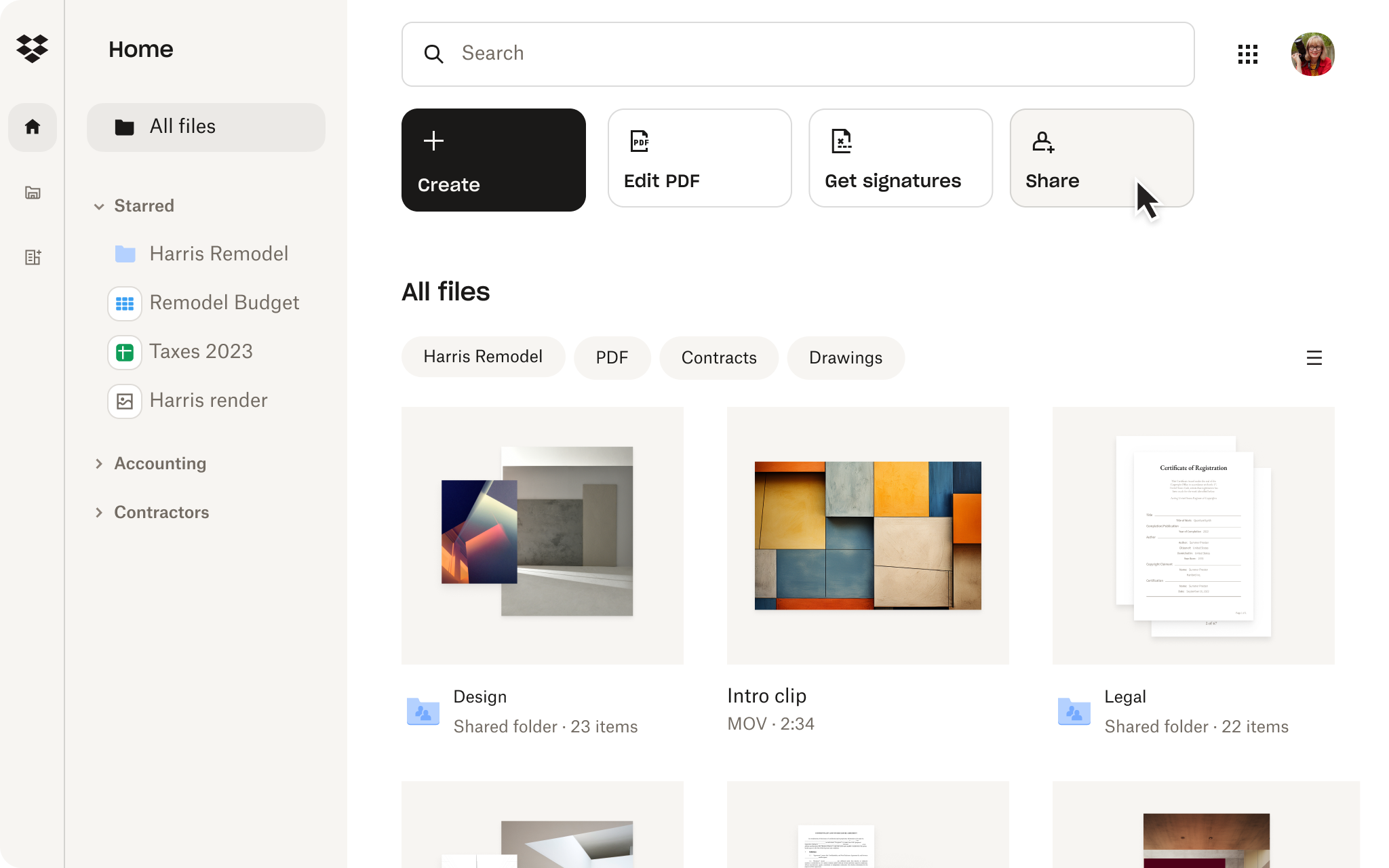This screenshot has width=1389, height=868.
Task: Click the Dropbox logo
Action: pyautogui.click(x=32, y=48)
